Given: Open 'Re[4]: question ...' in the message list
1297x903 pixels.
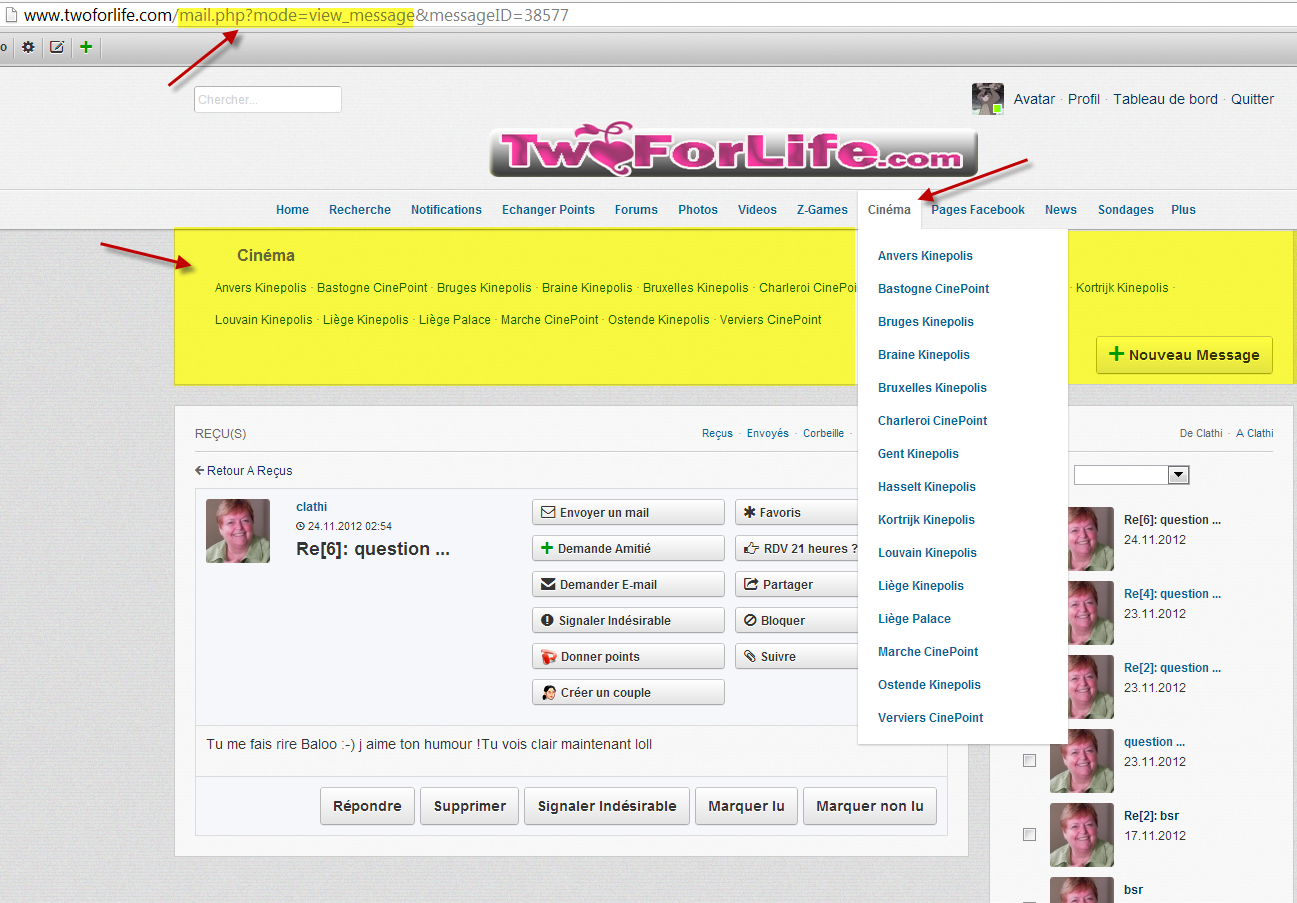Looking at the screenshot, I should tap(1172, 594).
